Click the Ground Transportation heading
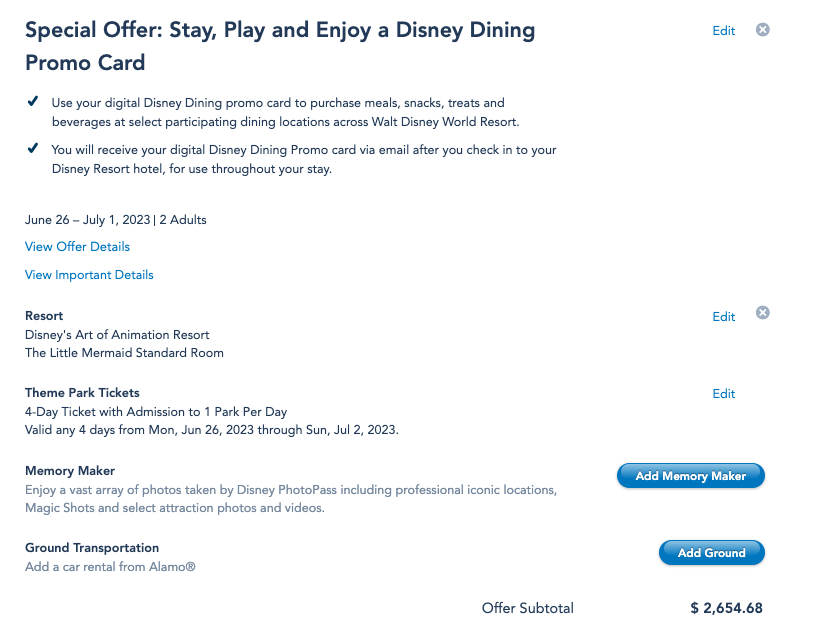The height and width of the screenshot is (635, 821). click(x=92, y=548)
